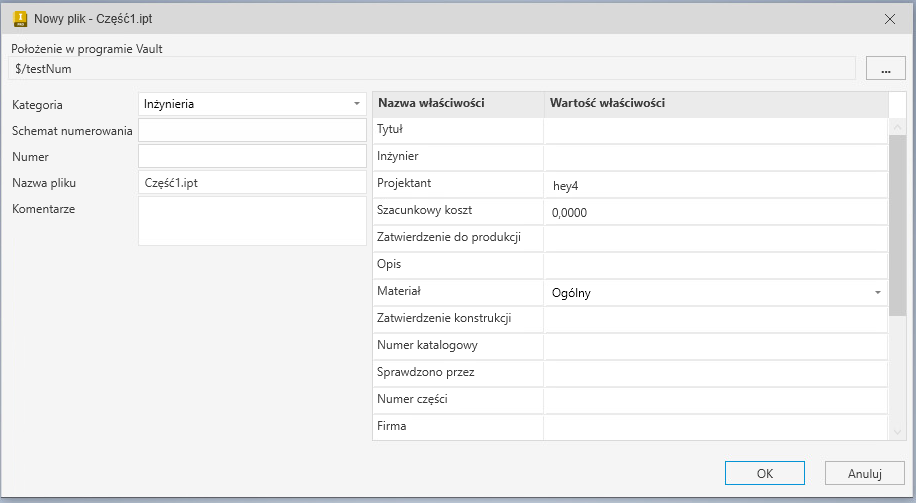This screenshot has width=916, height=503.
Task: Close the Nowy plik dialog window
Action: [889, 18]
